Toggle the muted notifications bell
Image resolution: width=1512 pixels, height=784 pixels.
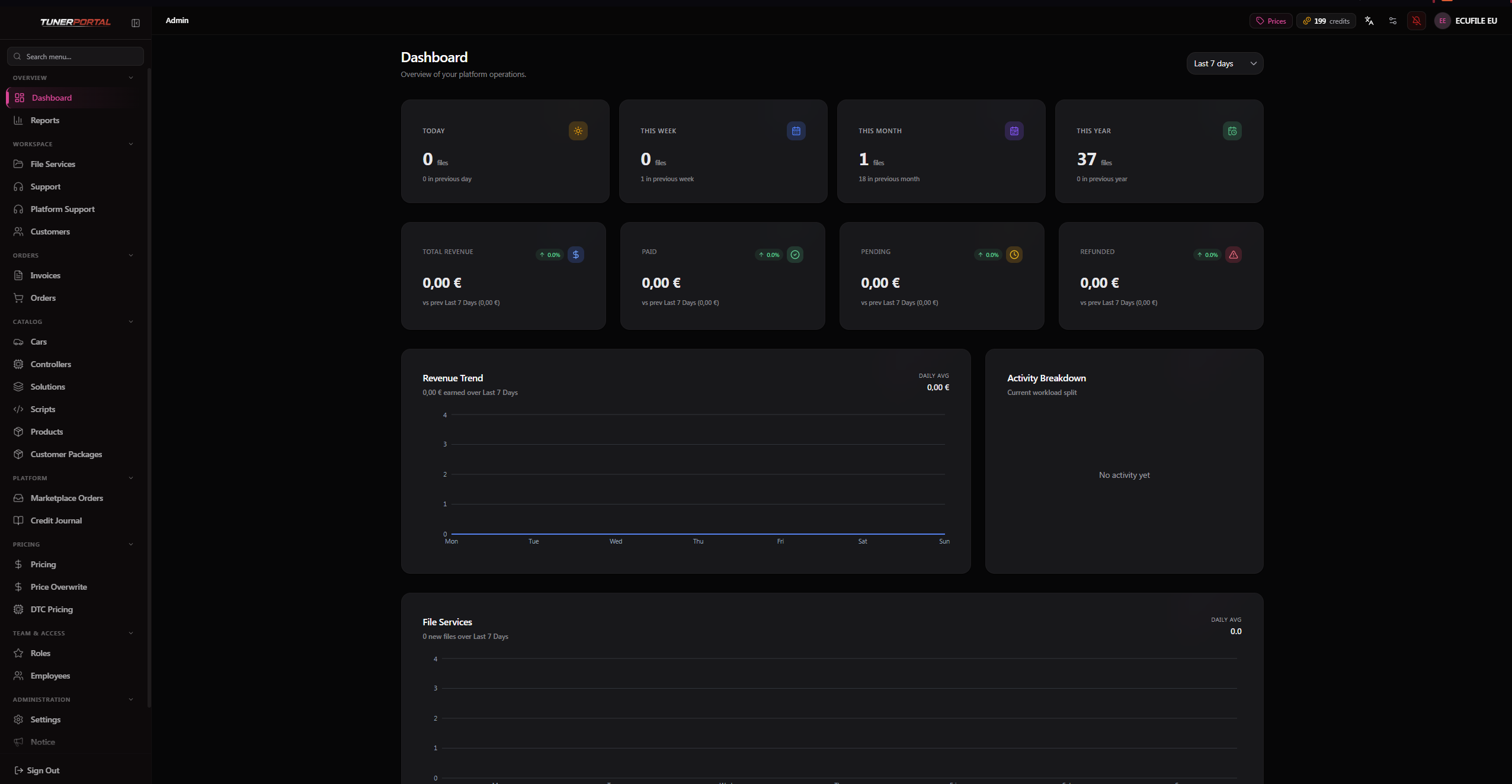pyautogui.click(x=1417, y=21)
